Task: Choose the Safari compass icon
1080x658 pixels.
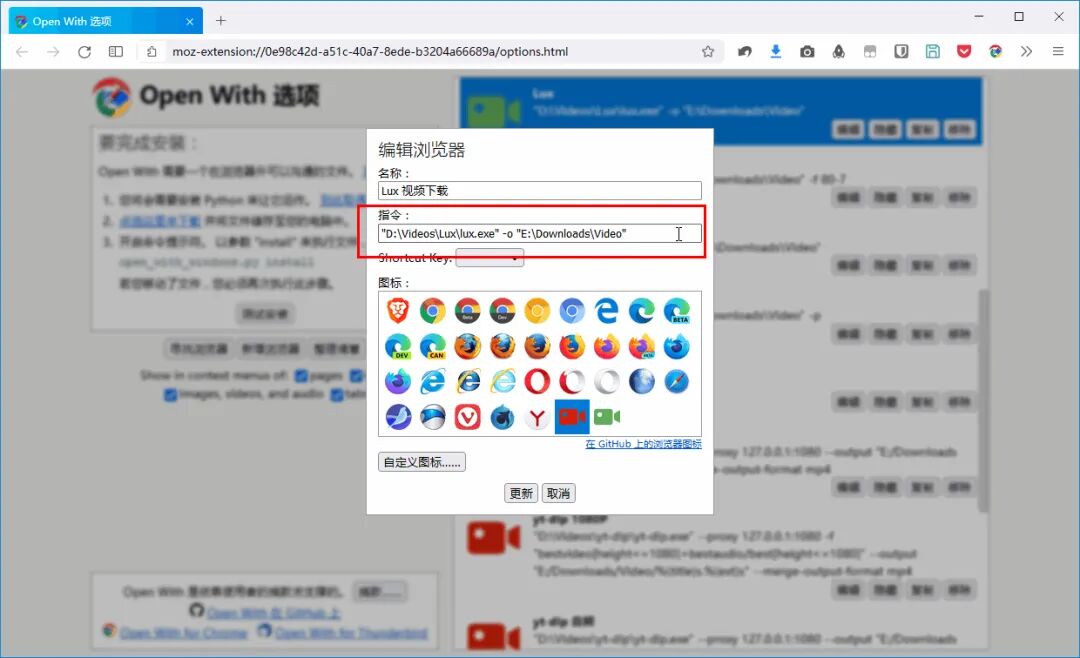Action: [x=676, y=381]
